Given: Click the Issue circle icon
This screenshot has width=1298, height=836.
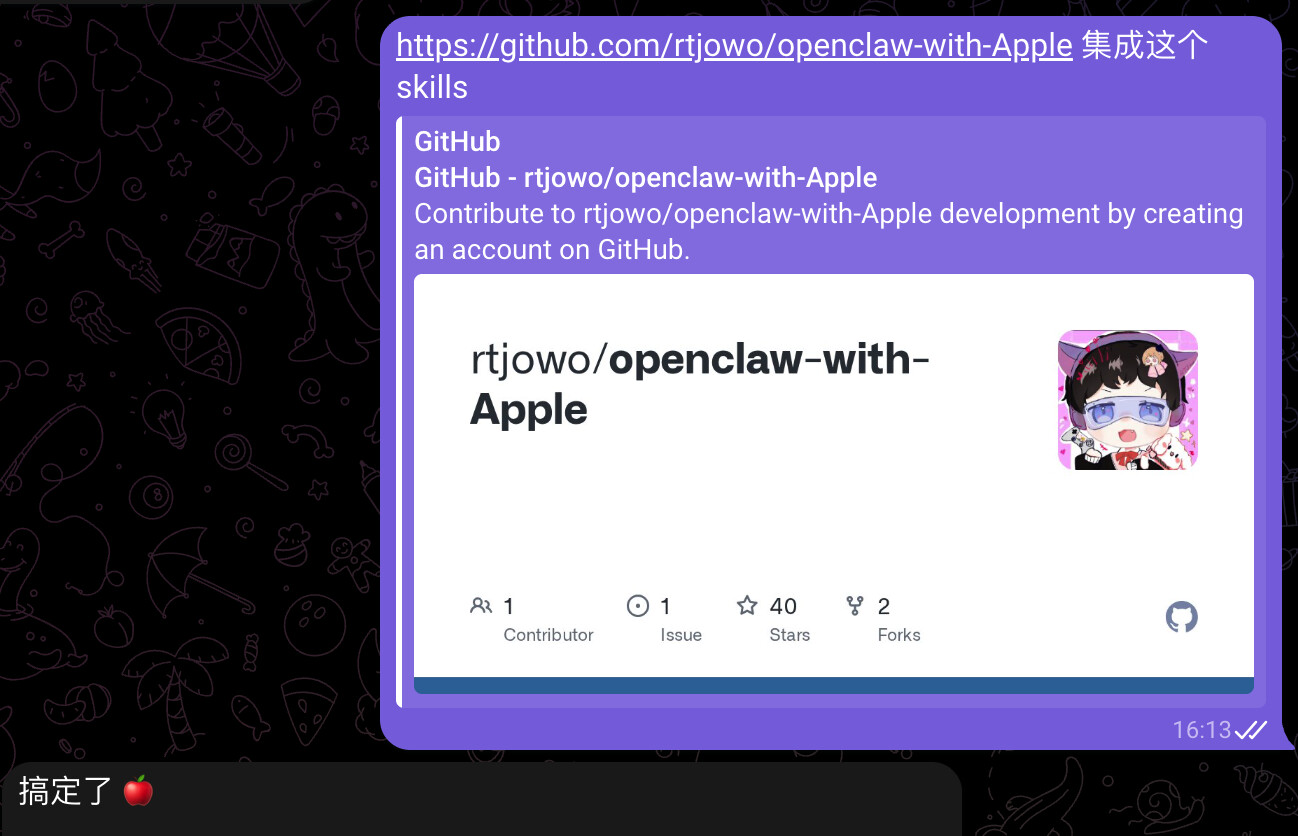Looking at the screenshot, I should (x=638, y=606).
